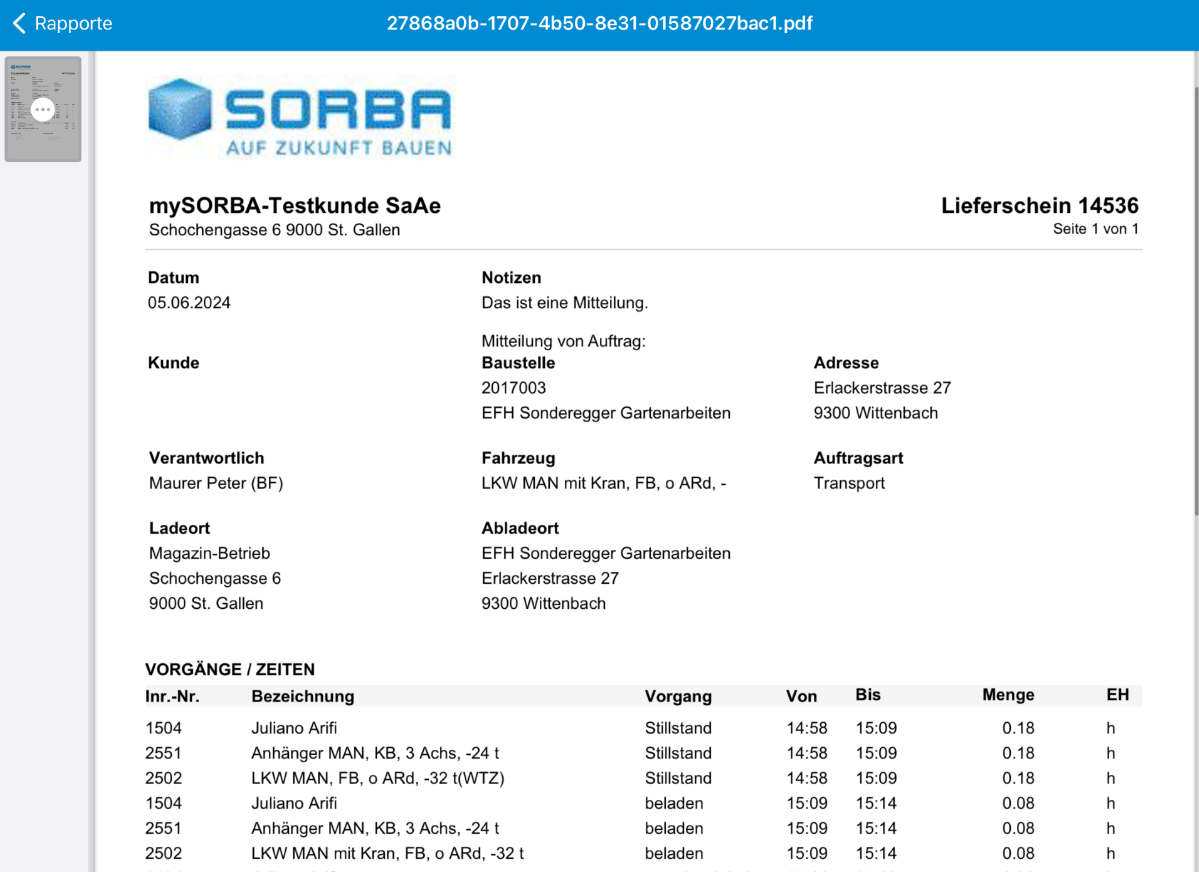
Task: Select the table entry 'LKW MAN, FB, o ARd, -32 t(WTZ)'
Action: pos(378,778)
